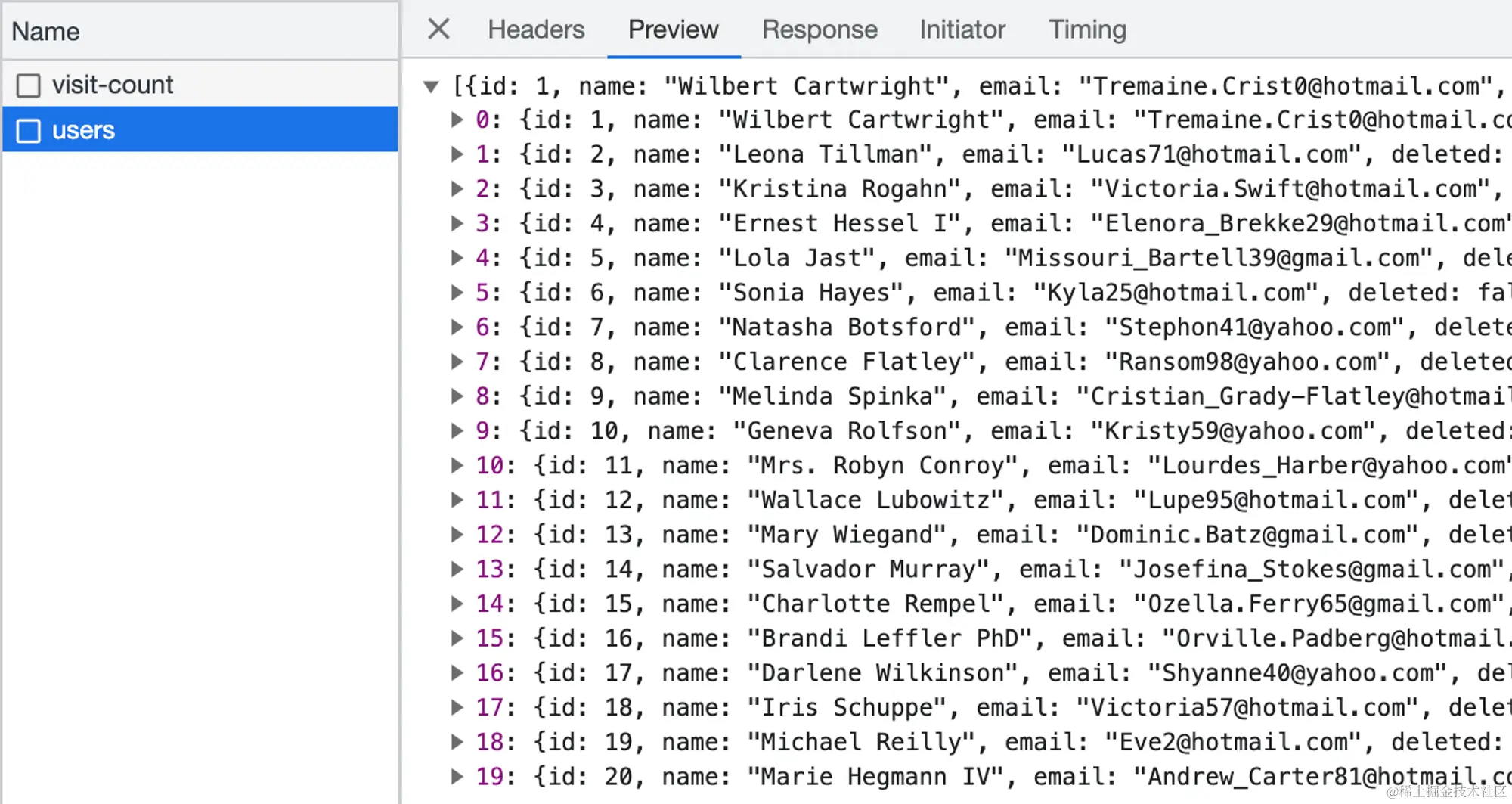
Task: Expand entry 2 Kristina Rogahn
Action: tap(457, 188)
